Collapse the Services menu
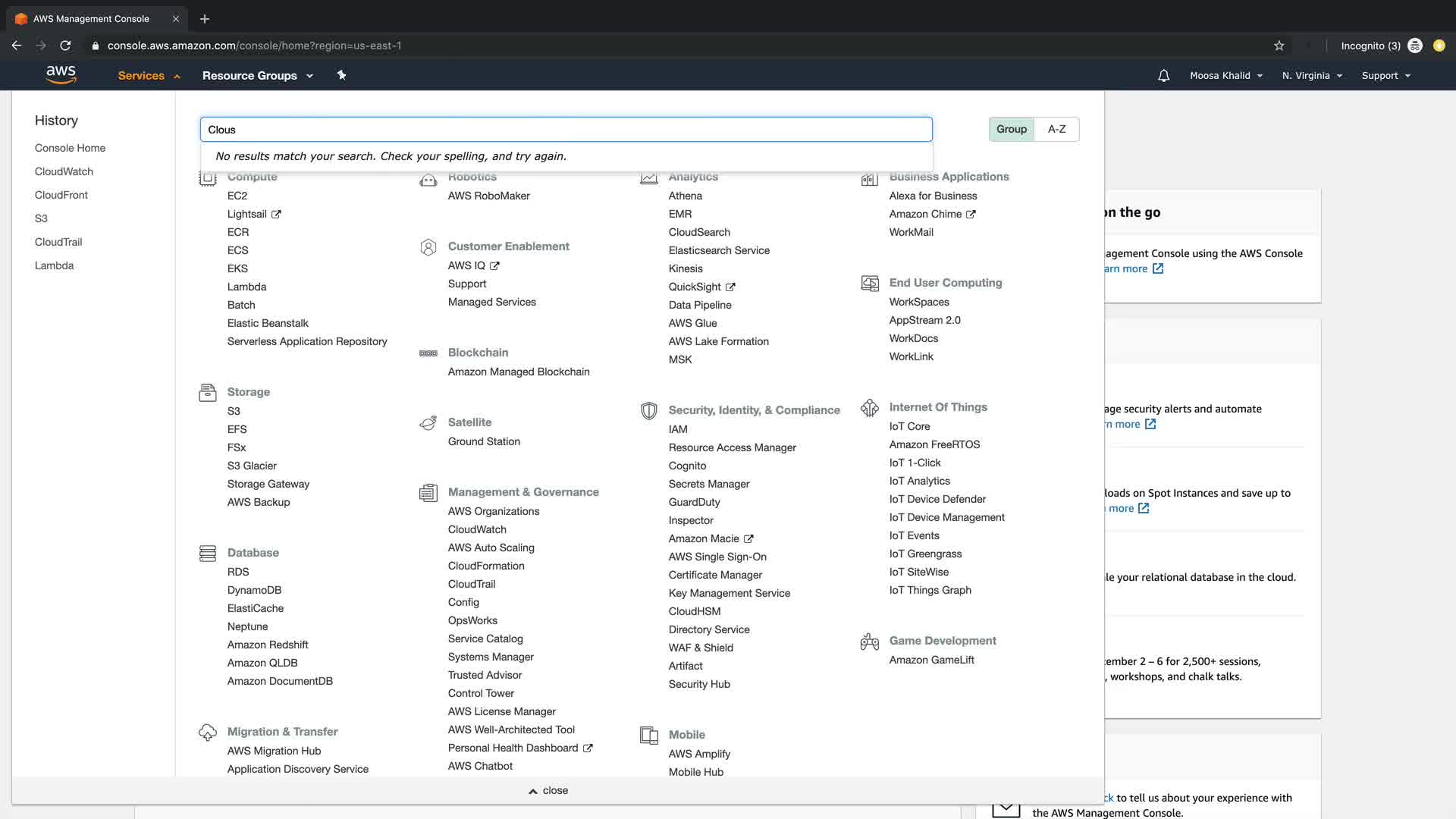This screenshot has width=1456, height=819. [x=149, y=76]
